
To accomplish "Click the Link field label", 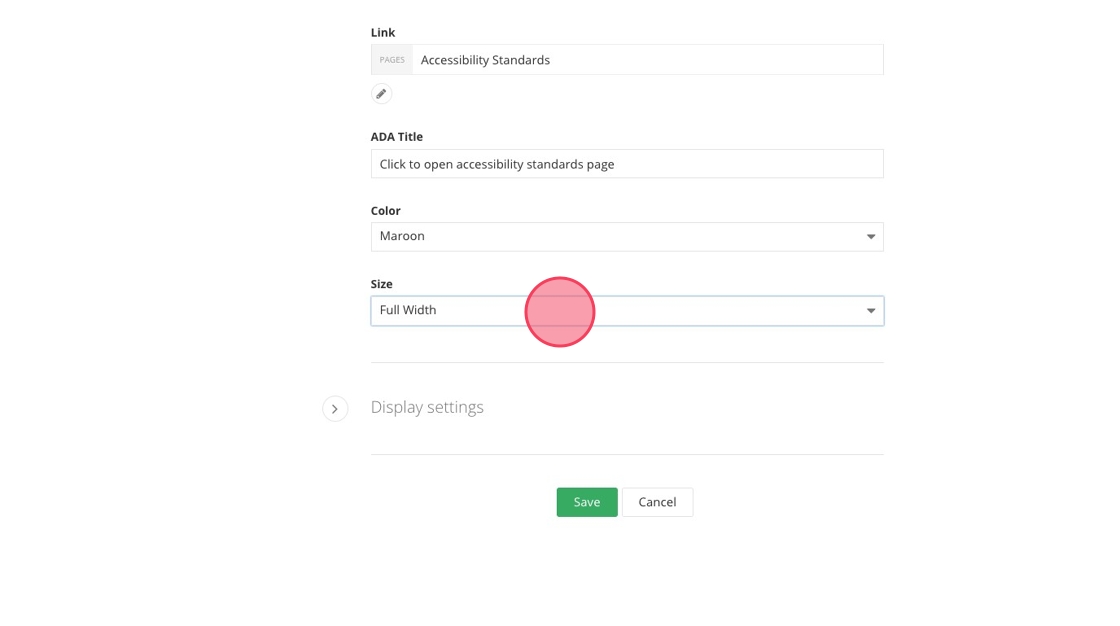I will [x=383, y=33].
